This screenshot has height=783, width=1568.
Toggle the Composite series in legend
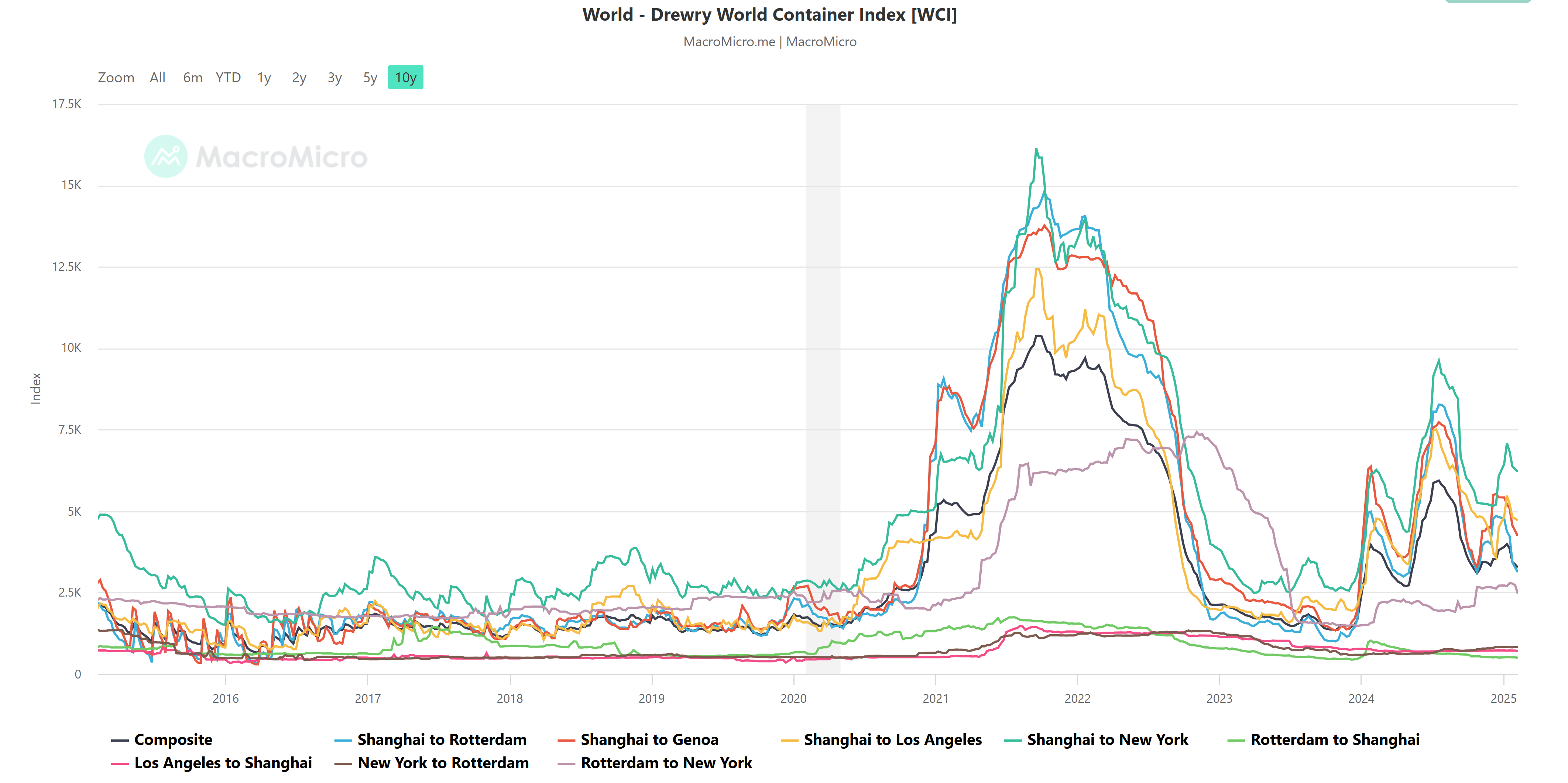(173, 740)
